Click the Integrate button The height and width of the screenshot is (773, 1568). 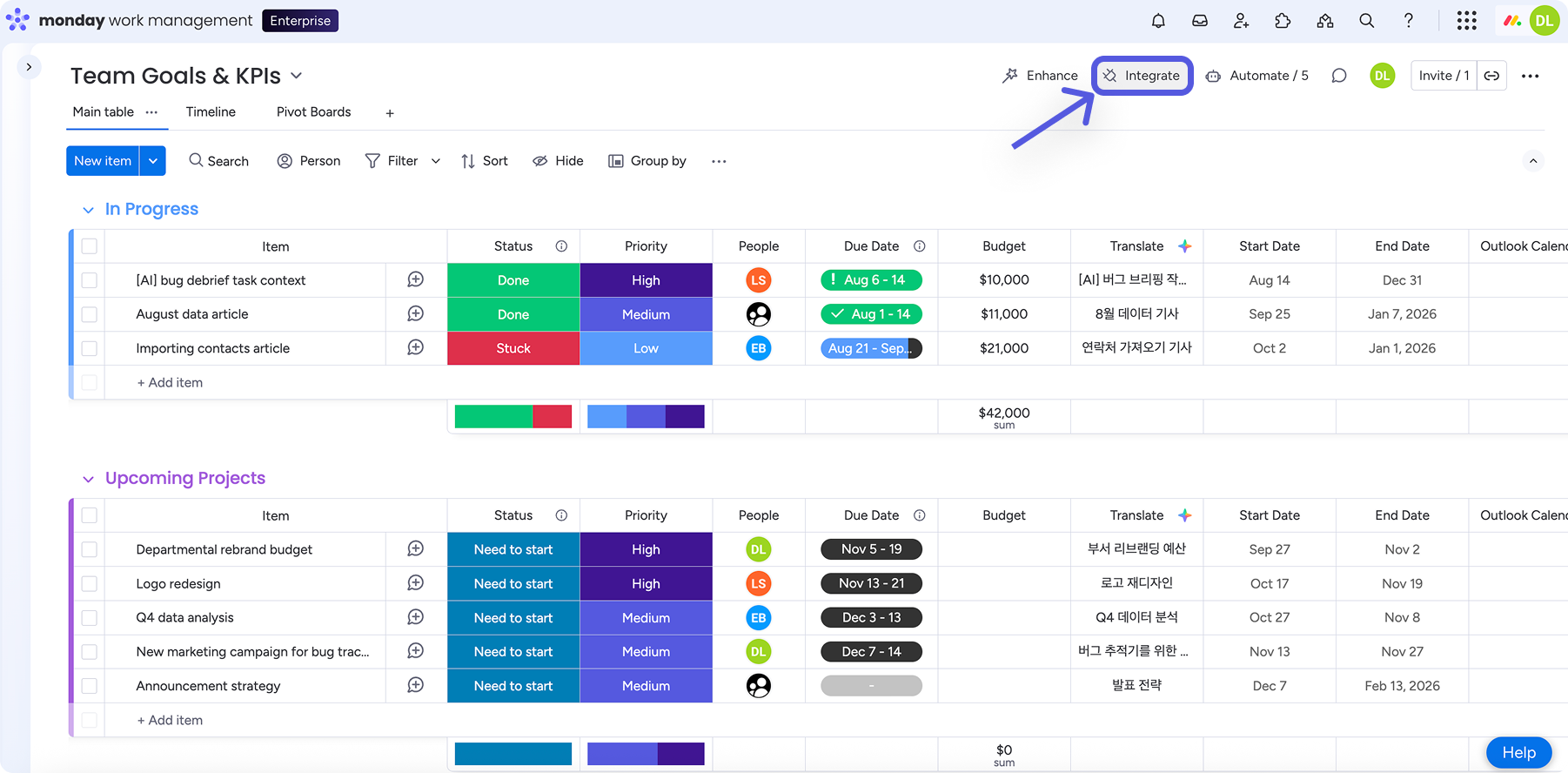click(1142, 76)
